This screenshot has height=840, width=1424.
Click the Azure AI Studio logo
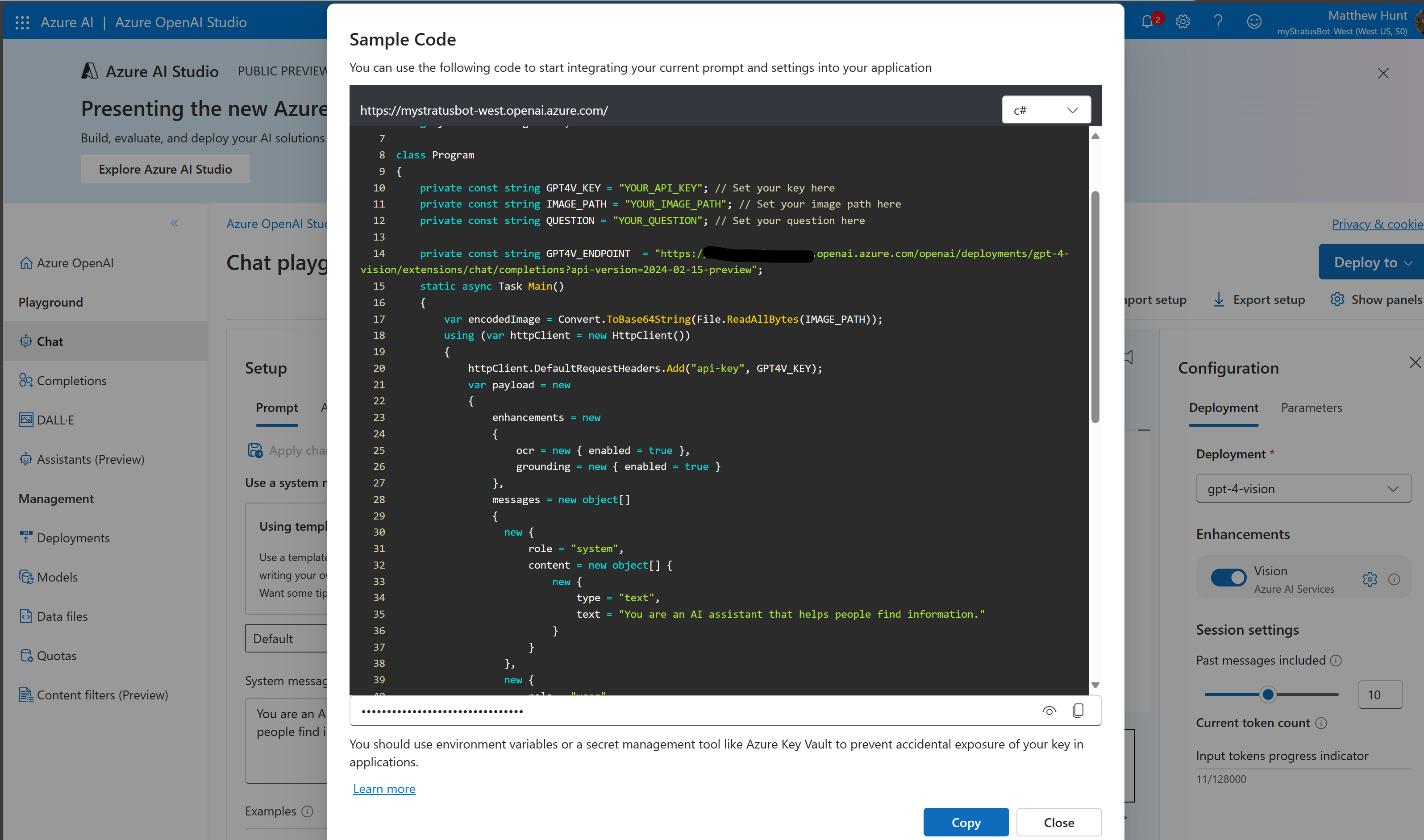pos(90,71)
